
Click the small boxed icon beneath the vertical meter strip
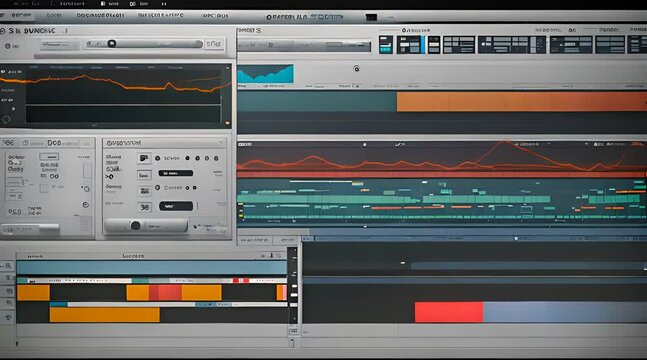[x=293, y=331]
